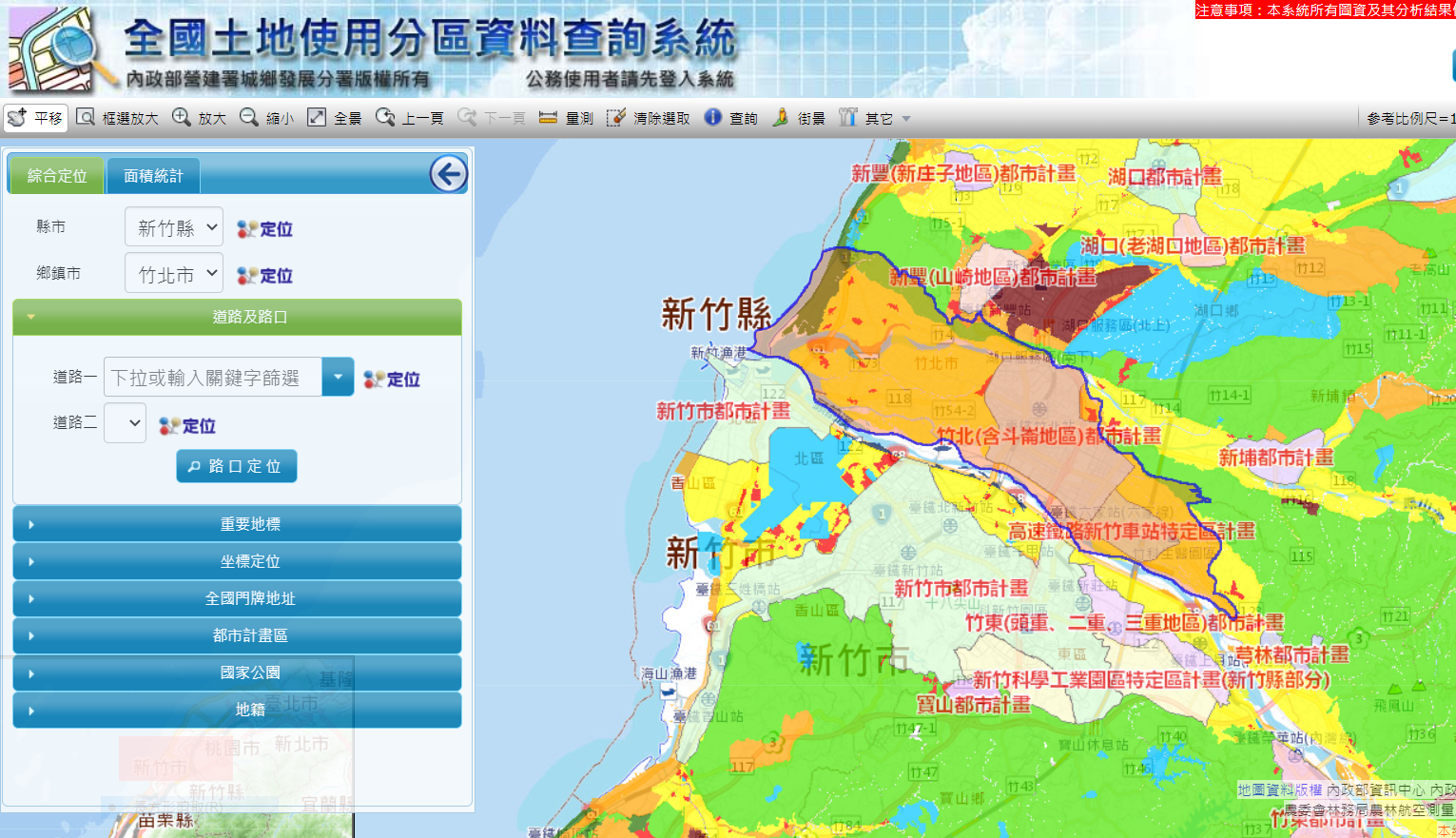Switch to the 面積統計 tab
This screenshot has height=838, width=1456.
point(152,176)
